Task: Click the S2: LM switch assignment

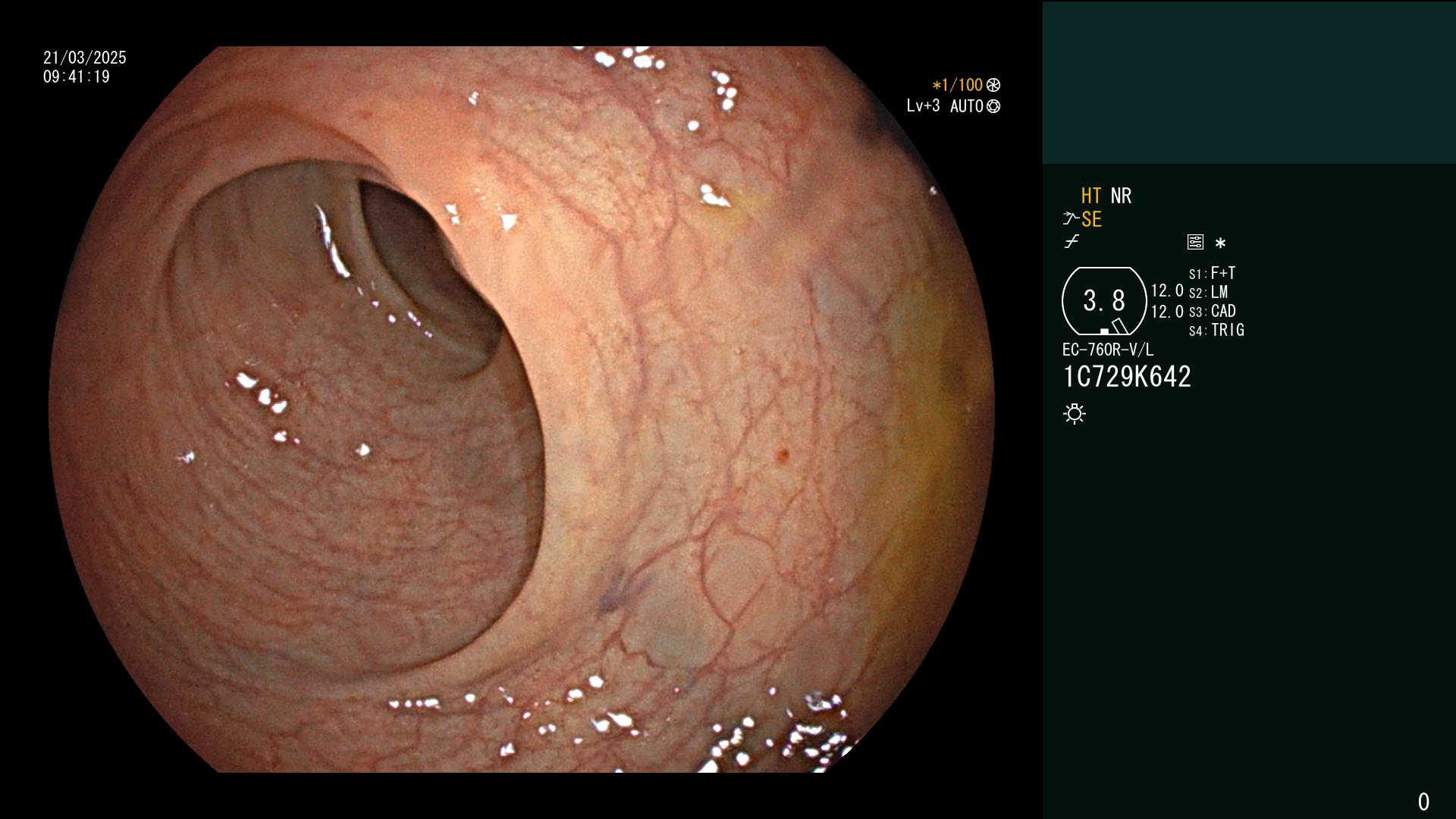Action: point(1209,292)
